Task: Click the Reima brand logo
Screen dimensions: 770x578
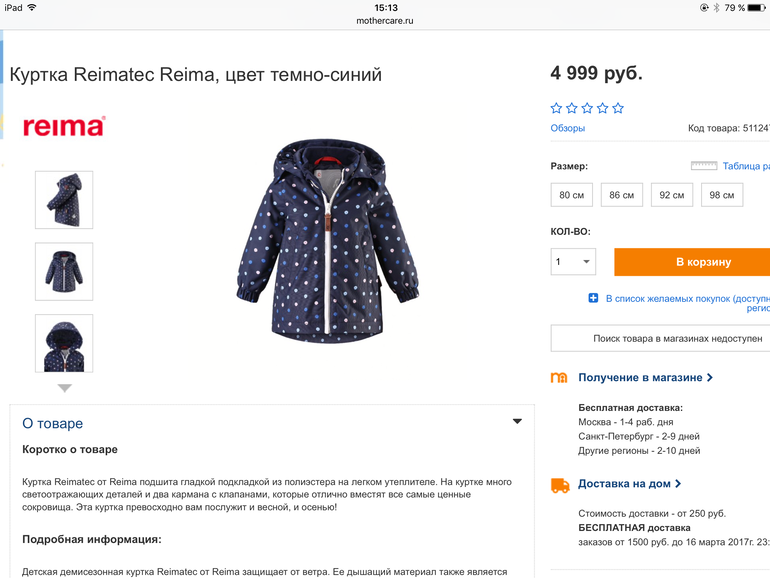Action: click(64, 126)
